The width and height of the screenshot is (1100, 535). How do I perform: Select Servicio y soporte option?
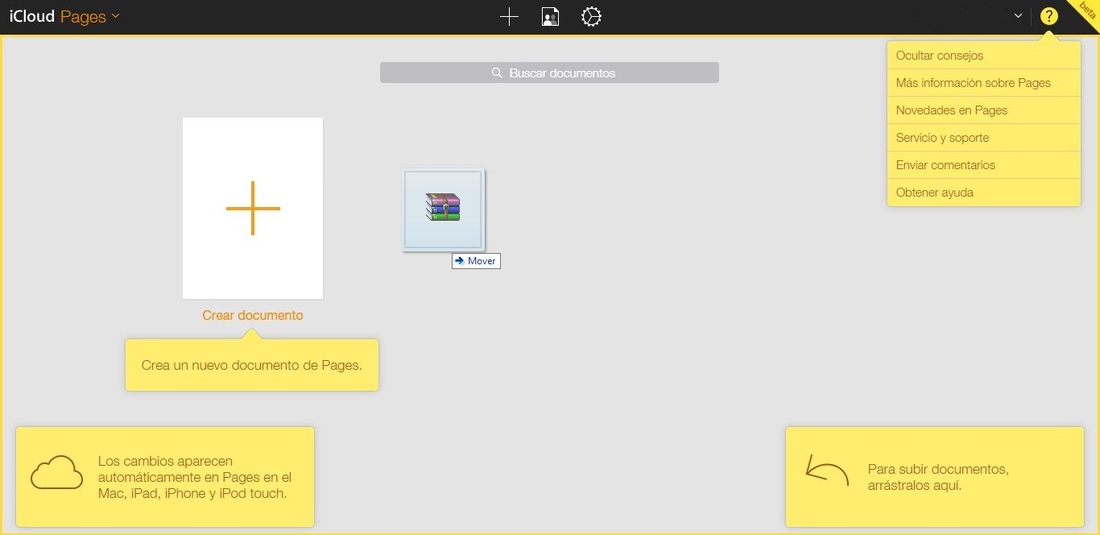point(984,137)
